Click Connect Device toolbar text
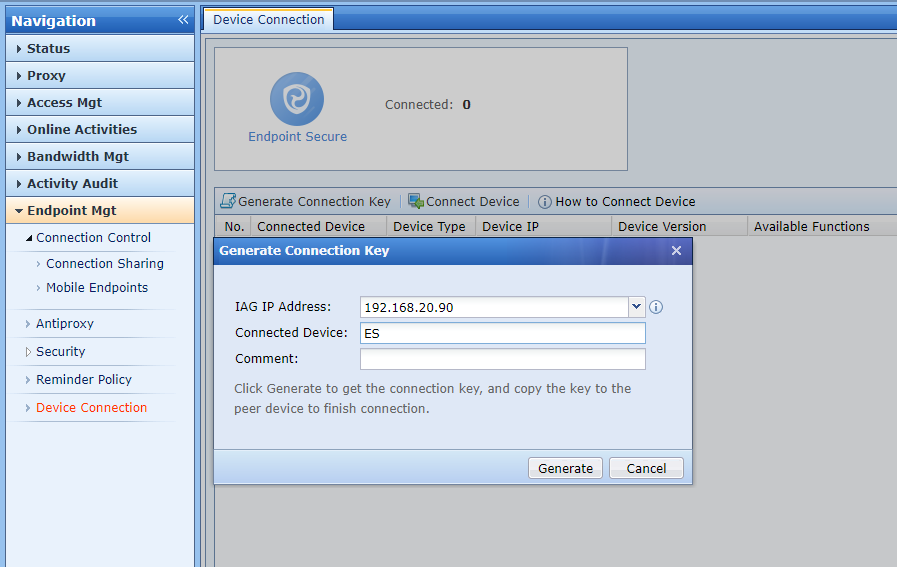897x567 pixels. [x=473, y=201]
